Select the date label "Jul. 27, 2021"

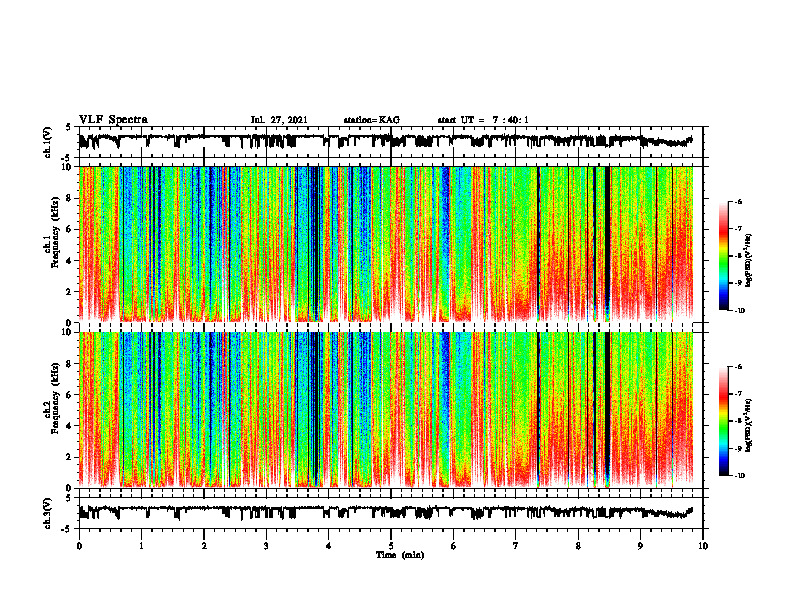tap(279, 120)
